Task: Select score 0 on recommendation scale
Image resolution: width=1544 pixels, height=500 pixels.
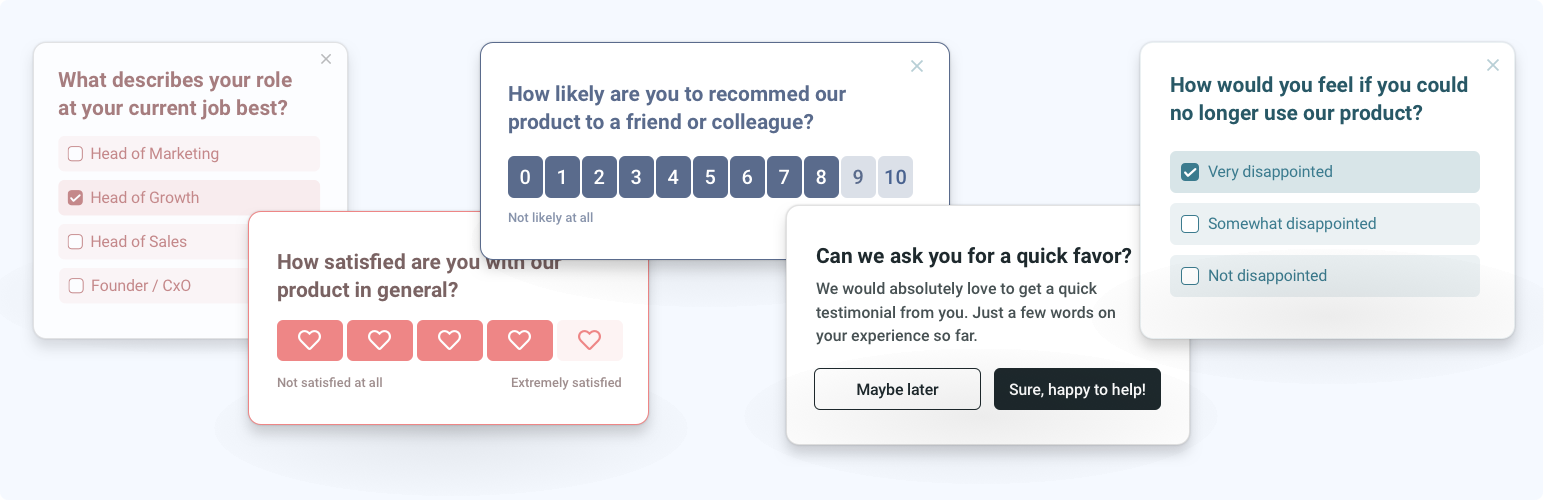Action: point(525,177)
